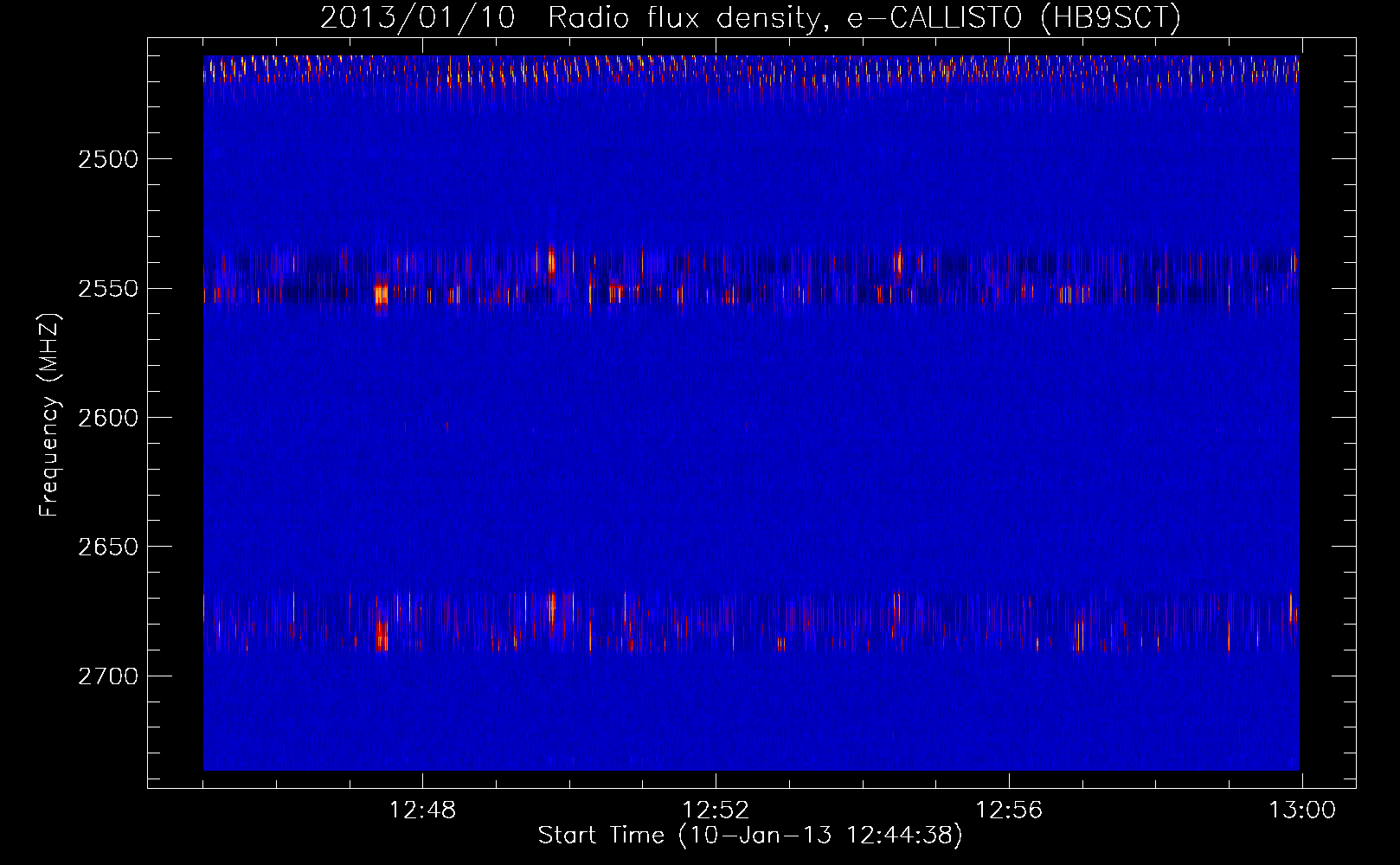Click the 'Frequency (MHZ)' axis label
Screen dimensions: 1400x865
coord(49,415)
